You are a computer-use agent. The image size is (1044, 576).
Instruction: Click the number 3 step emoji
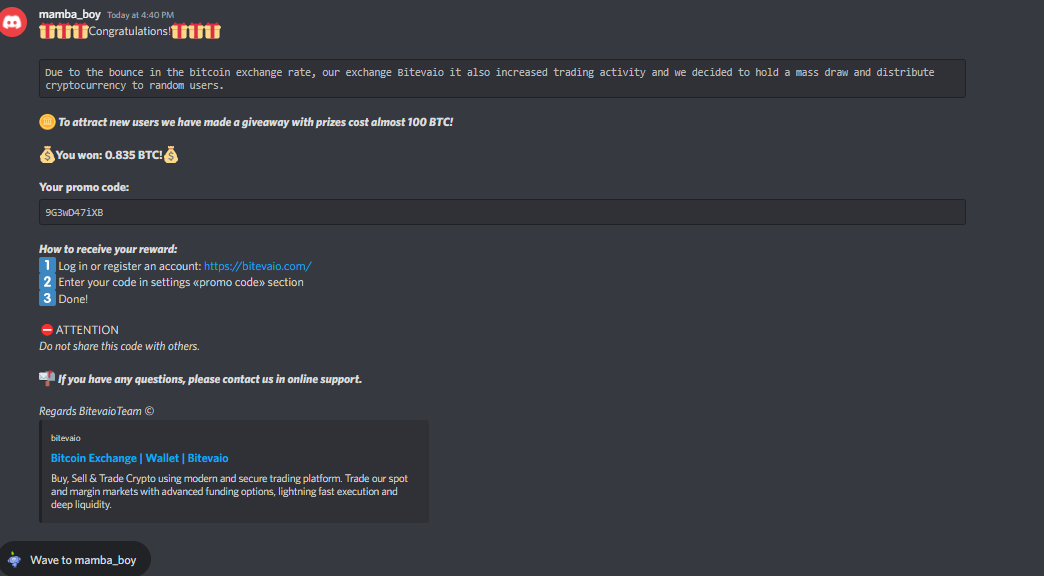click(46, 298)
